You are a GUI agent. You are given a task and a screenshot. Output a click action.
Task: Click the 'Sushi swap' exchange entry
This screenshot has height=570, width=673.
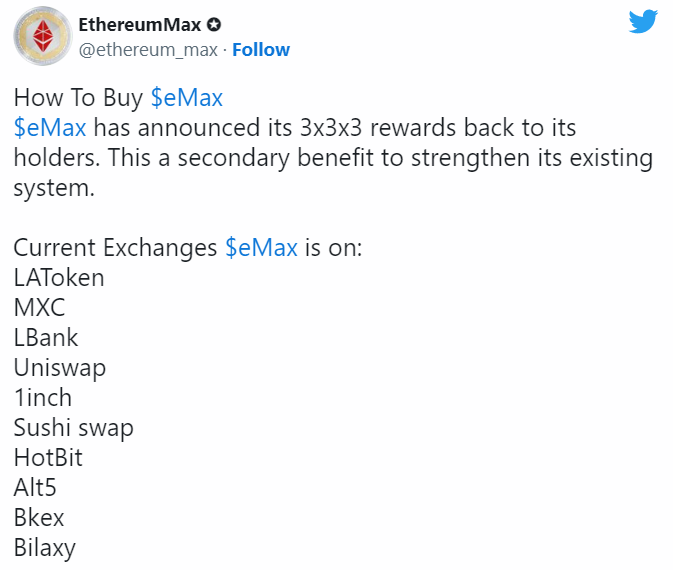click(x=74, y=427)
